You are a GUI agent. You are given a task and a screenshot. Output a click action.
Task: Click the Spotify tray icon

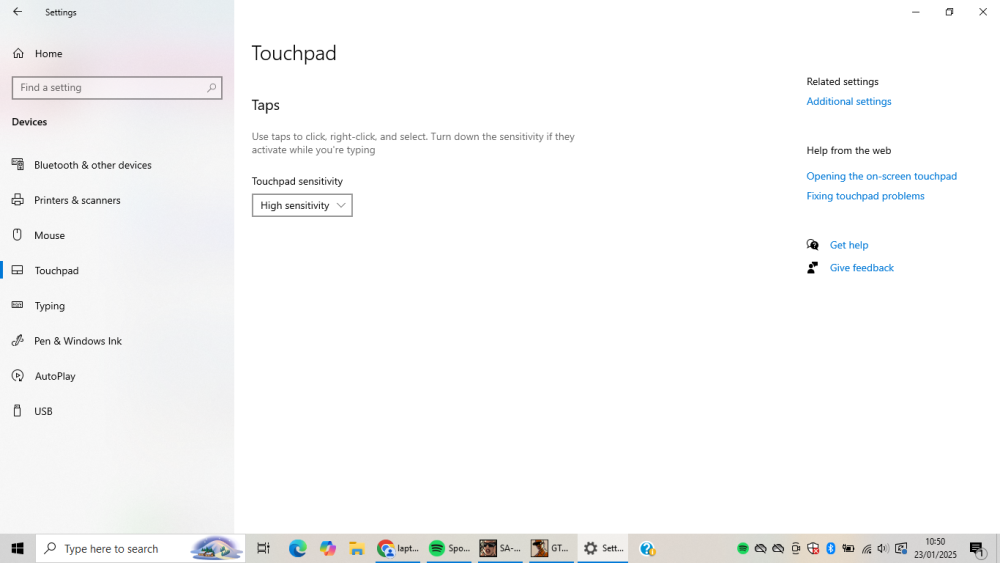[743, 548]
